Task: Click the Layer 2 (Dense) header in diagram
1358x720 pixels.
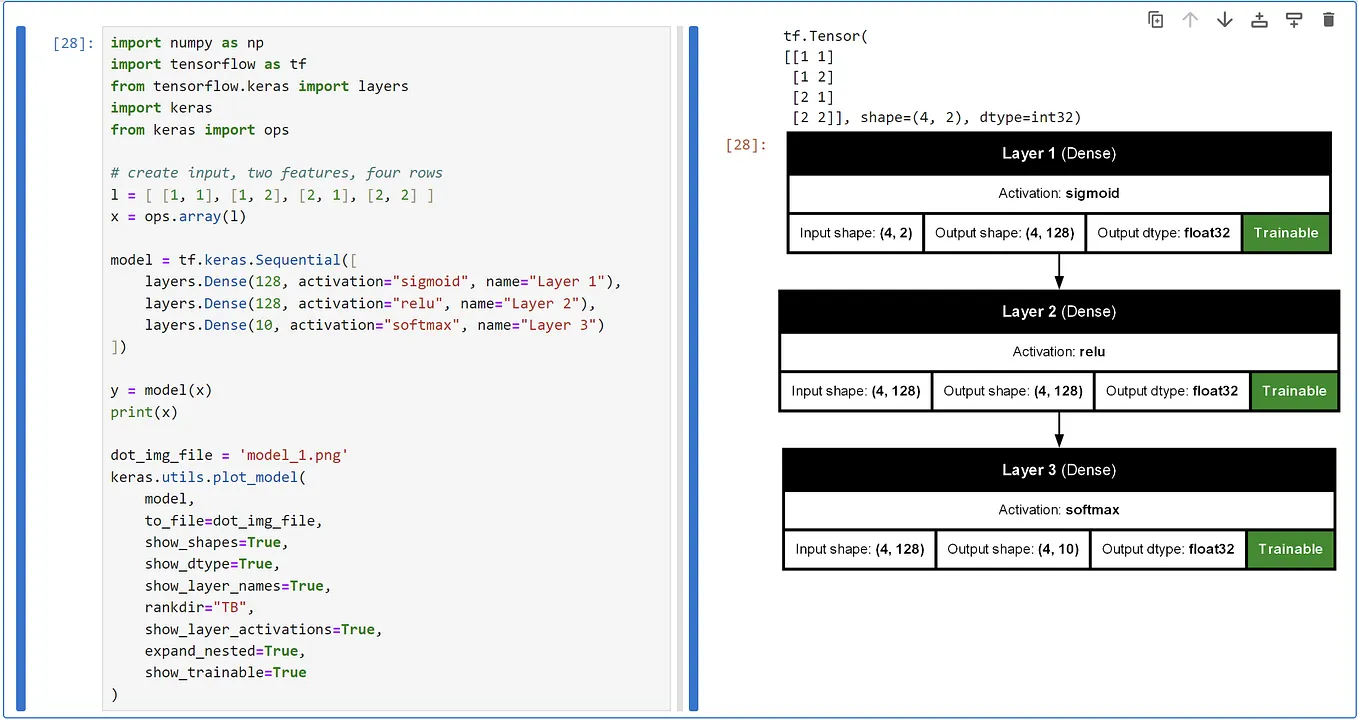Action: click(x=1058, y=311)
